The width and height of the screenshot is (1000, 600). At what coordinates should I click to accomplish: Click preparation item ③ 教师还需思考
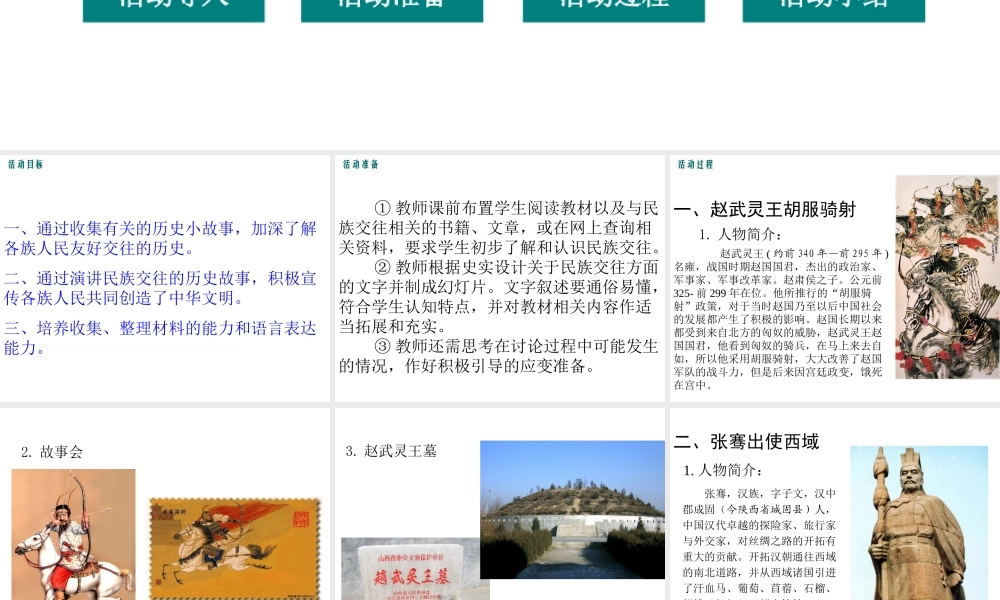(x=501, y=356)
